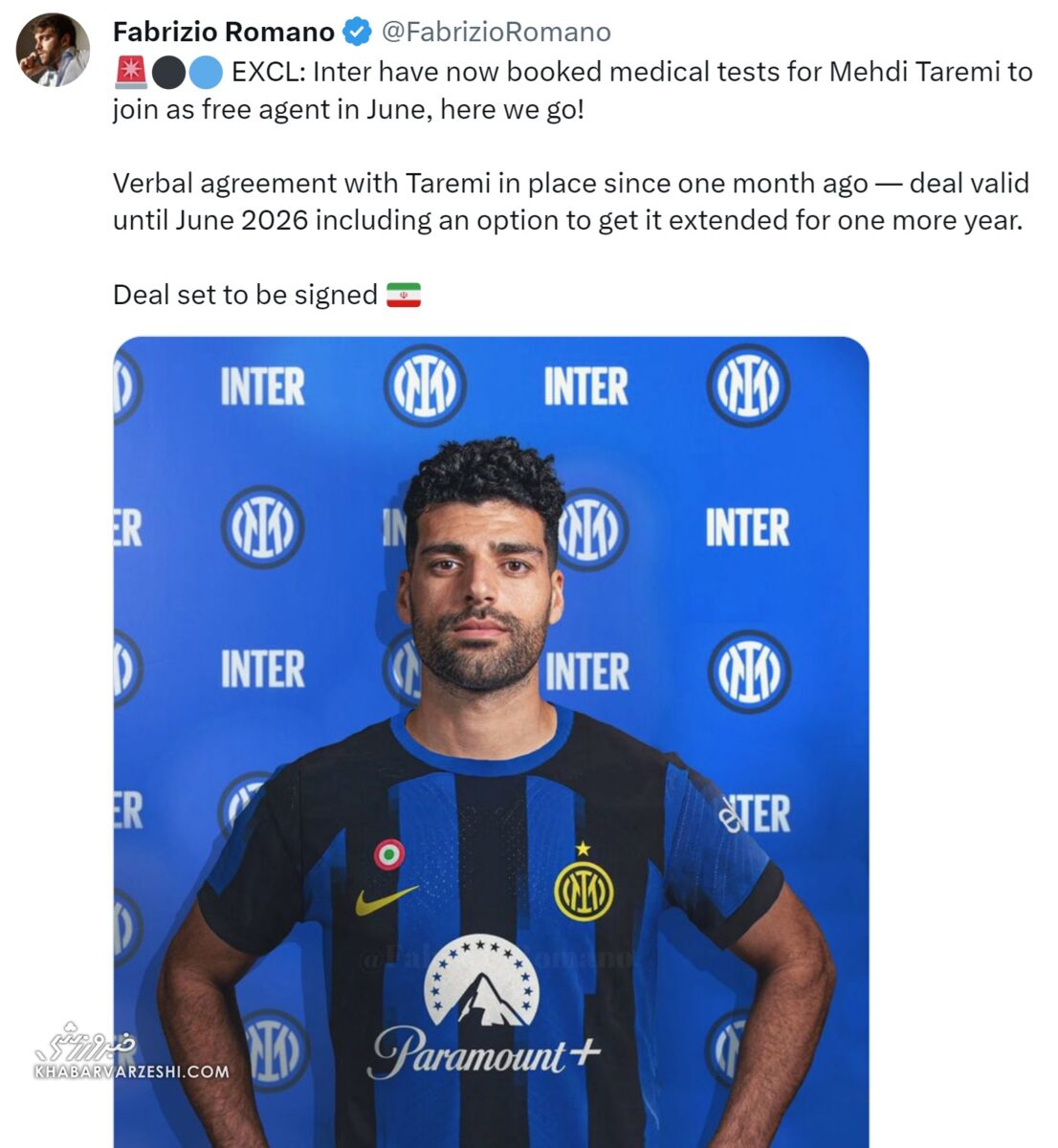Viewport: 1058px width, 1148px height.
Task: Open the @FabrizioRomano handle link
Action: coord(496,33)
